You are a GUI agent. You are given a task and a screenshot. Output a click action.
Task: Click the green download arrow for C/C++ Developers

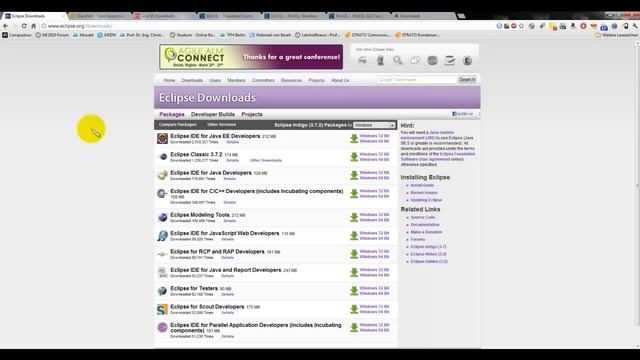point(354,193)
